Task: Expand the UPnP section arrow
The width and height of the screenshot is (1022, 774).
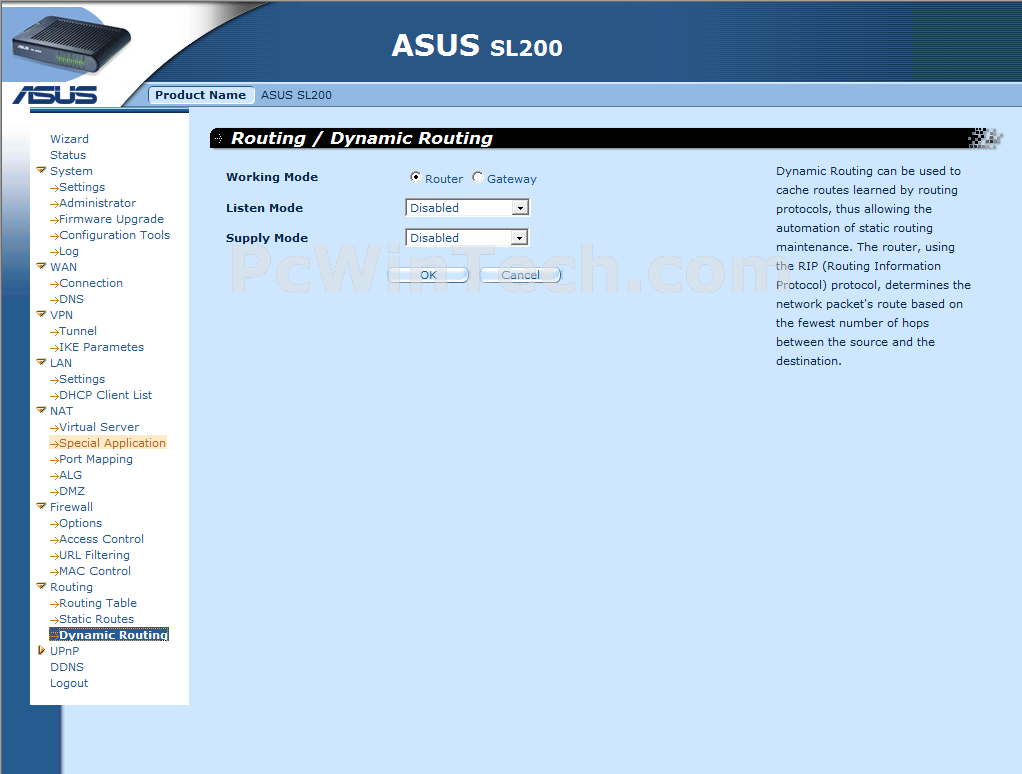Action: click(41, 650)
